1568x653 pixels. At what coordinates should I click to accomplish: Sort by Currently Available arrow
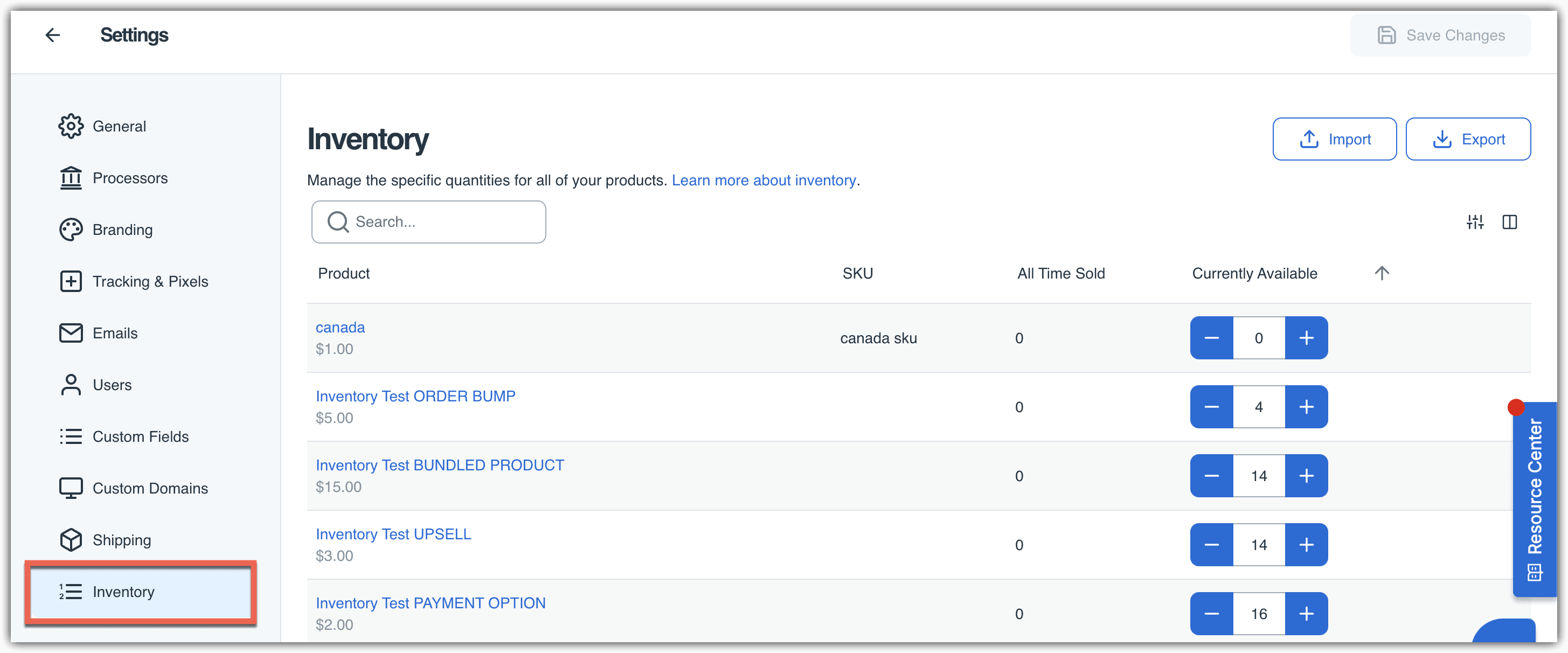(1382, 273)
